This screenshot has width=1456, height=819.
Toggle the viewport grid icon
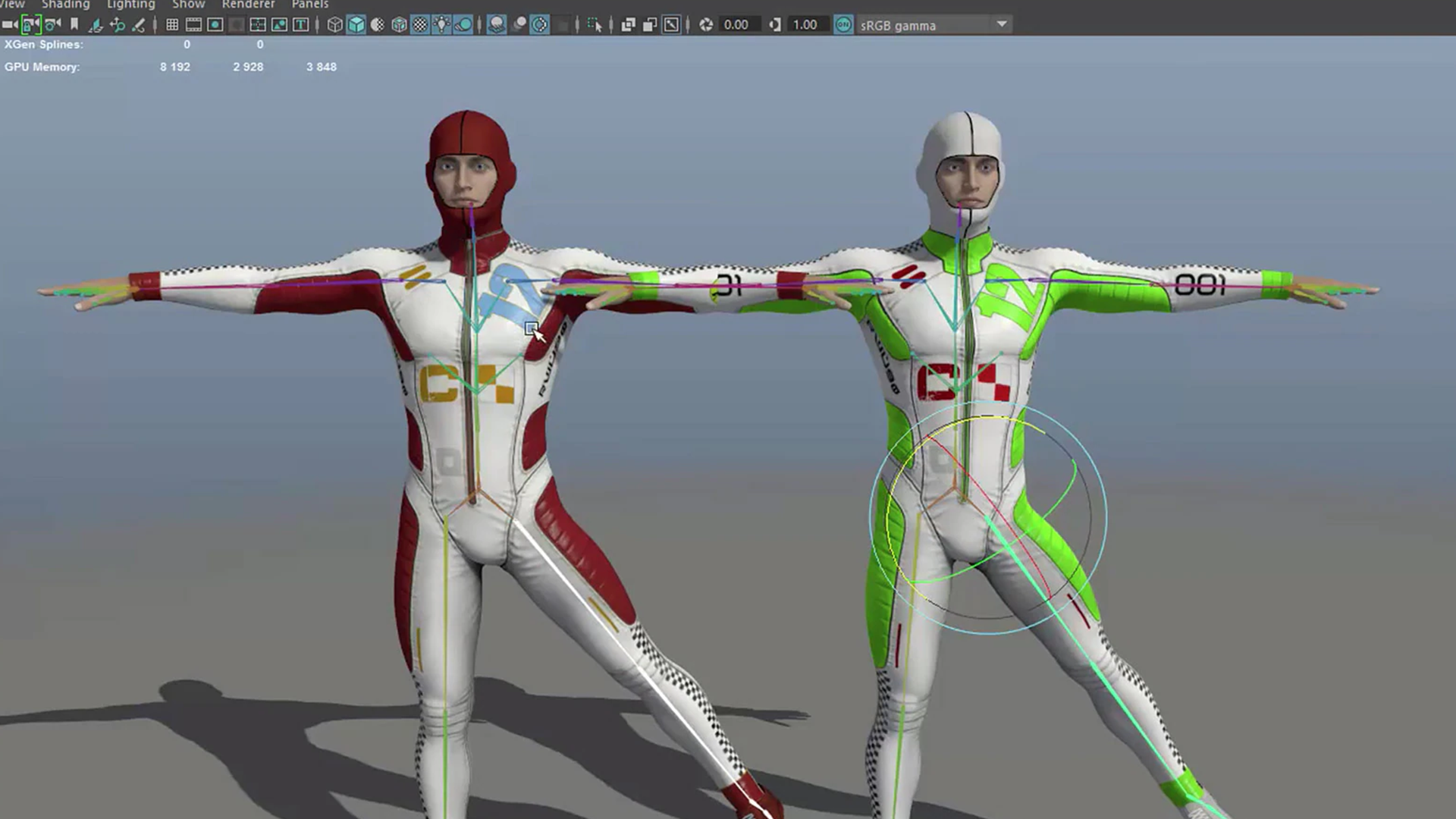(172, 25)
